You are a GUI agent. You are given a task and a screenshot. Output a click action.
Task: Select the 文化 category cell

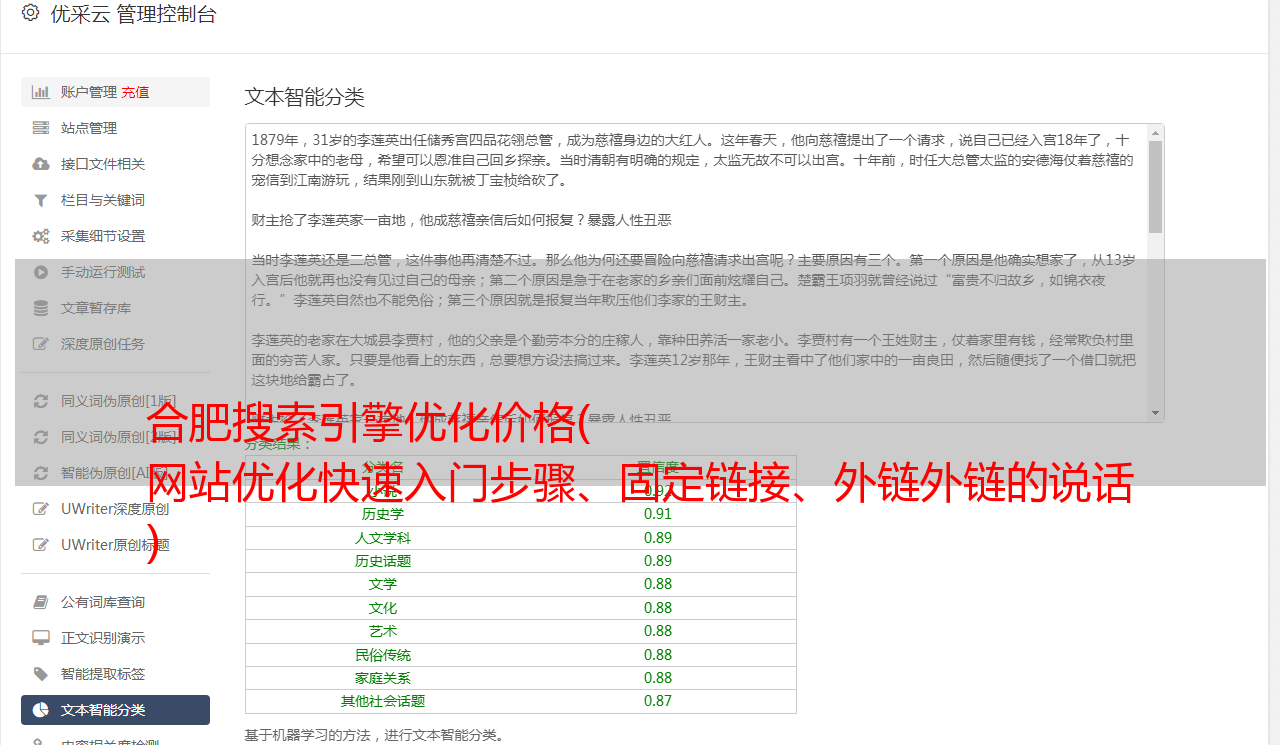pyautogui.click(x=383, y=608)
